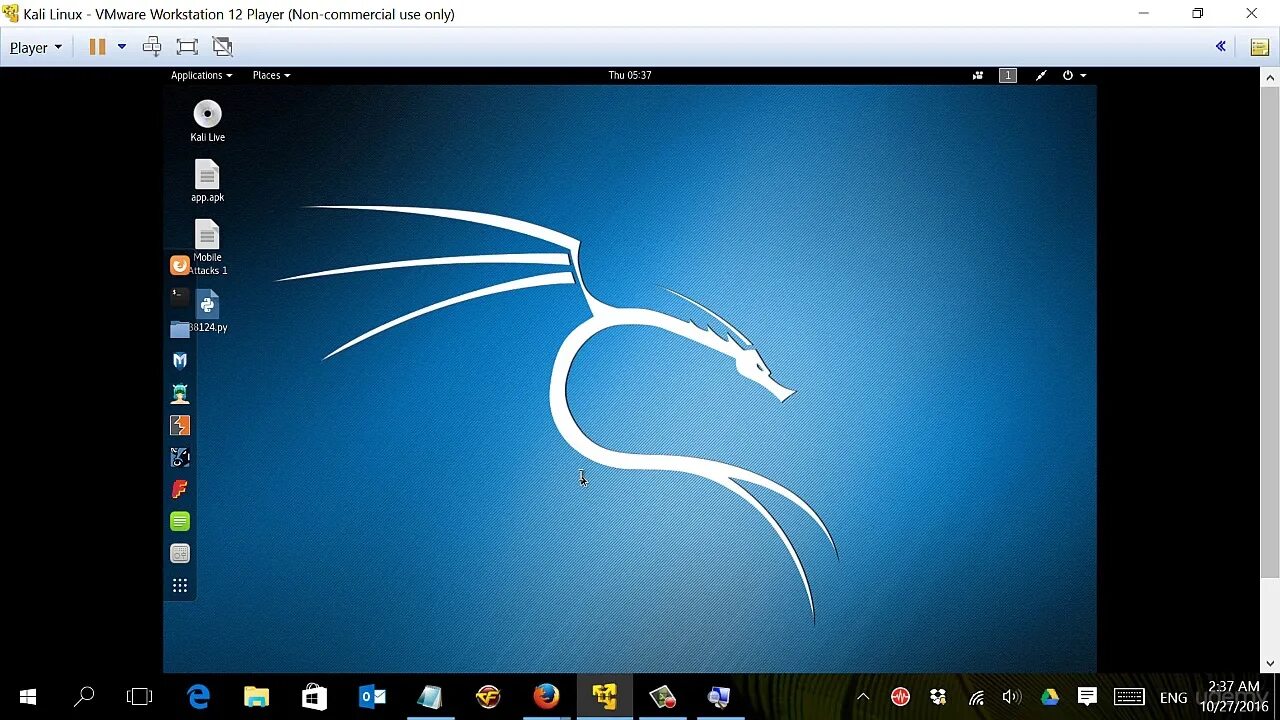Select the Python script file ending 38124.py

click(207, 312)
